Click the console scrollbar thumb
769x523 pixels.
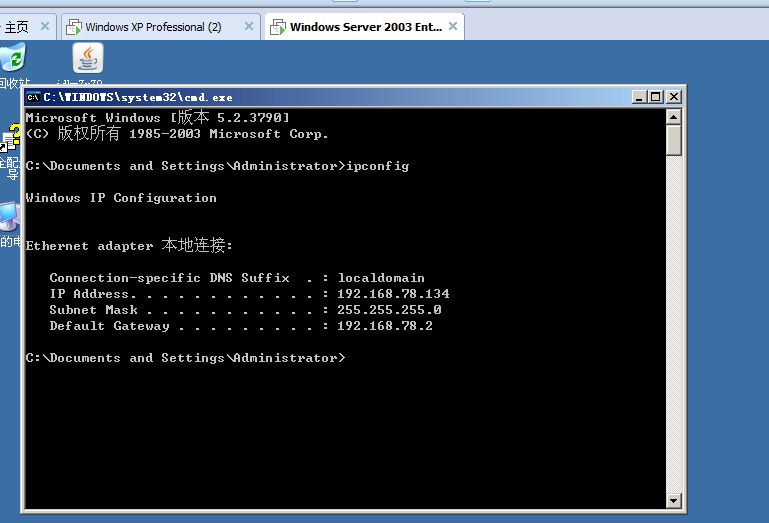(674, 140)
